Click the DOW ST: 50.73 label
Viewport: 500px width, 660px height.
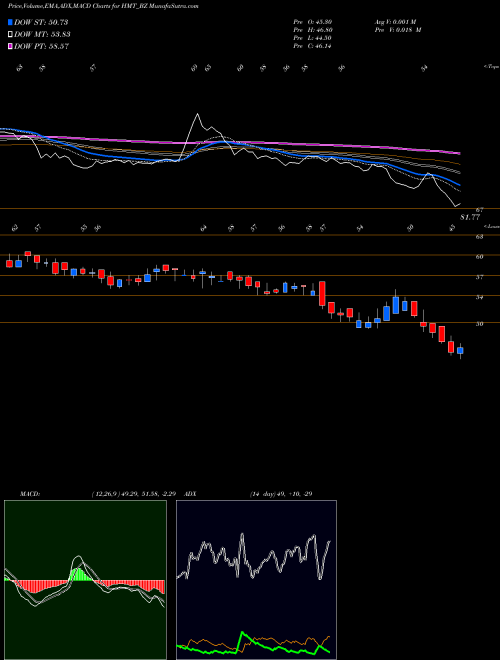41,22
